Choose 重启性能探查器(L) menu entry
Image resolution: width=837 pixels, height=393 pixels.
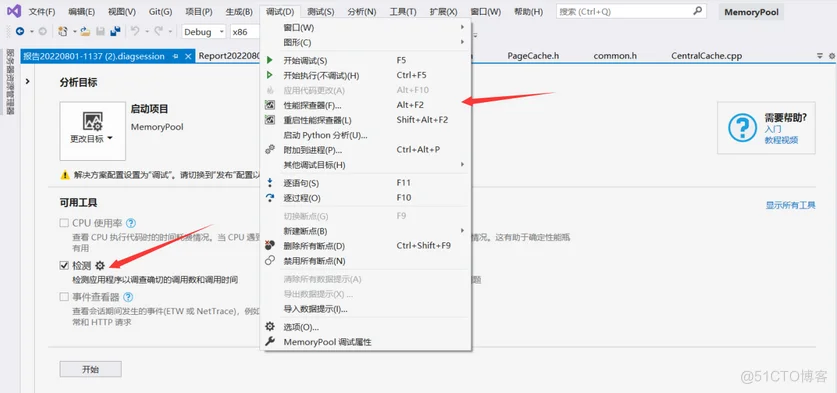(366, 120)
